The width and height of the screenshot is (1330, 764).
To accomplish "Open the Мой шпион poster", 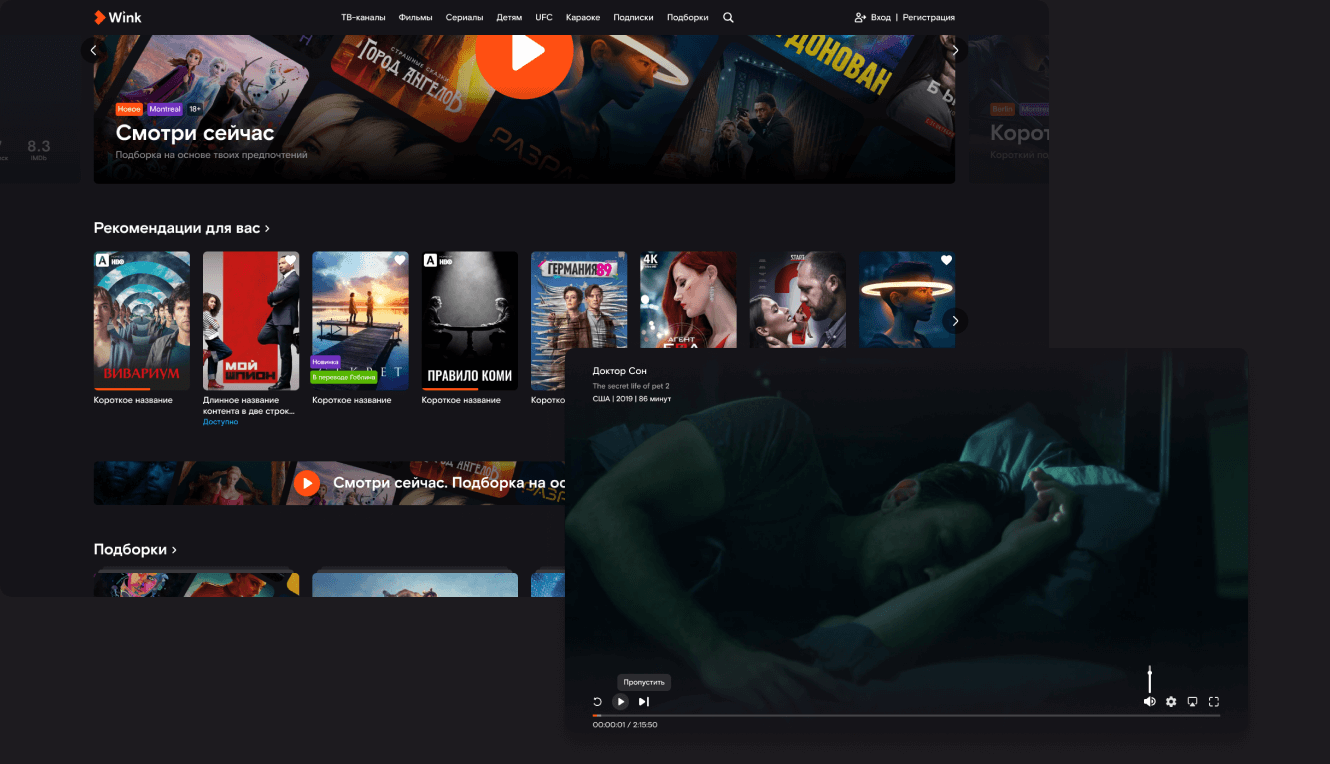I will pyautogui.click(x=251, y=320).
